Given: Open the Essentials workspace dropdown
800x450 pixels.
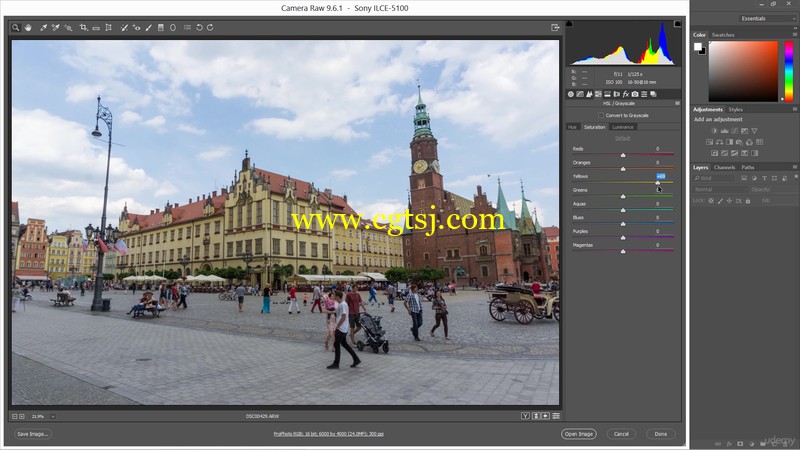Looking at the screenshot, I should [x=767, y=18].
